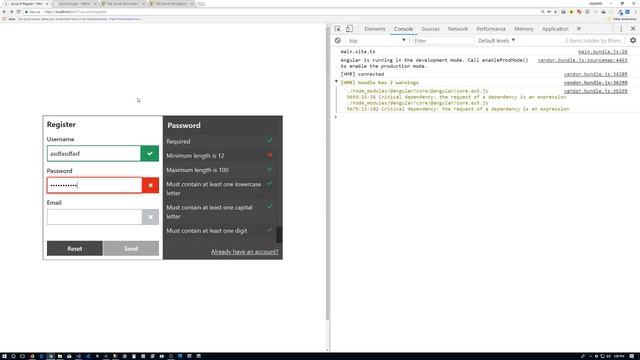Image resolution: width=640 pixels, height=360 pixels.
Task: Open the vendor.bundle.js:sourcemap:4463 link
Action: pyautogui.click(x=582, y=60)
